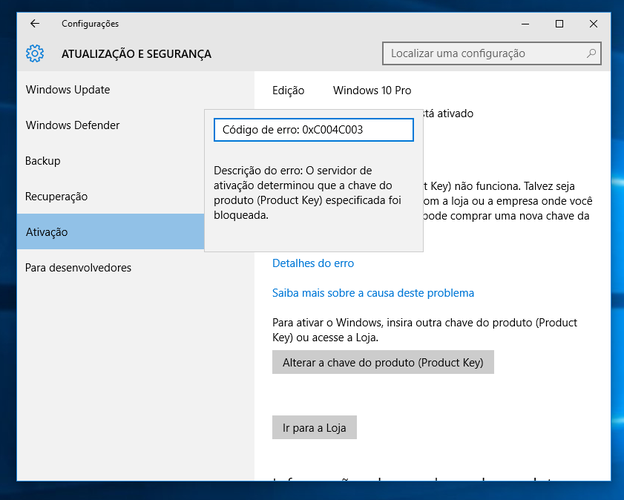Open Saiba mais sobre a causa deste problema

click(373, 293)
